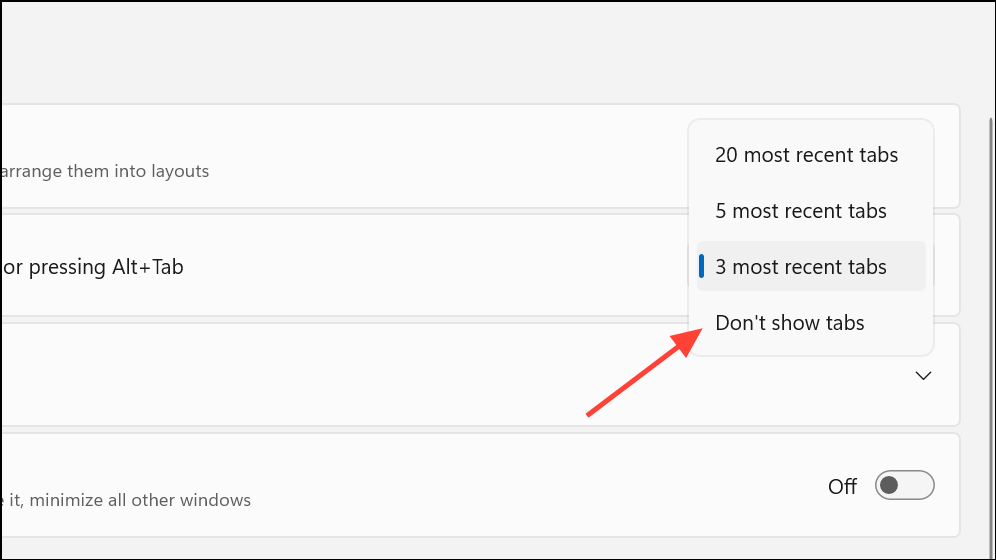Click the "or pressing Alt+Tab" setting text
The height and width of the screenshot is (560, 996).
(x=92, y=267)
